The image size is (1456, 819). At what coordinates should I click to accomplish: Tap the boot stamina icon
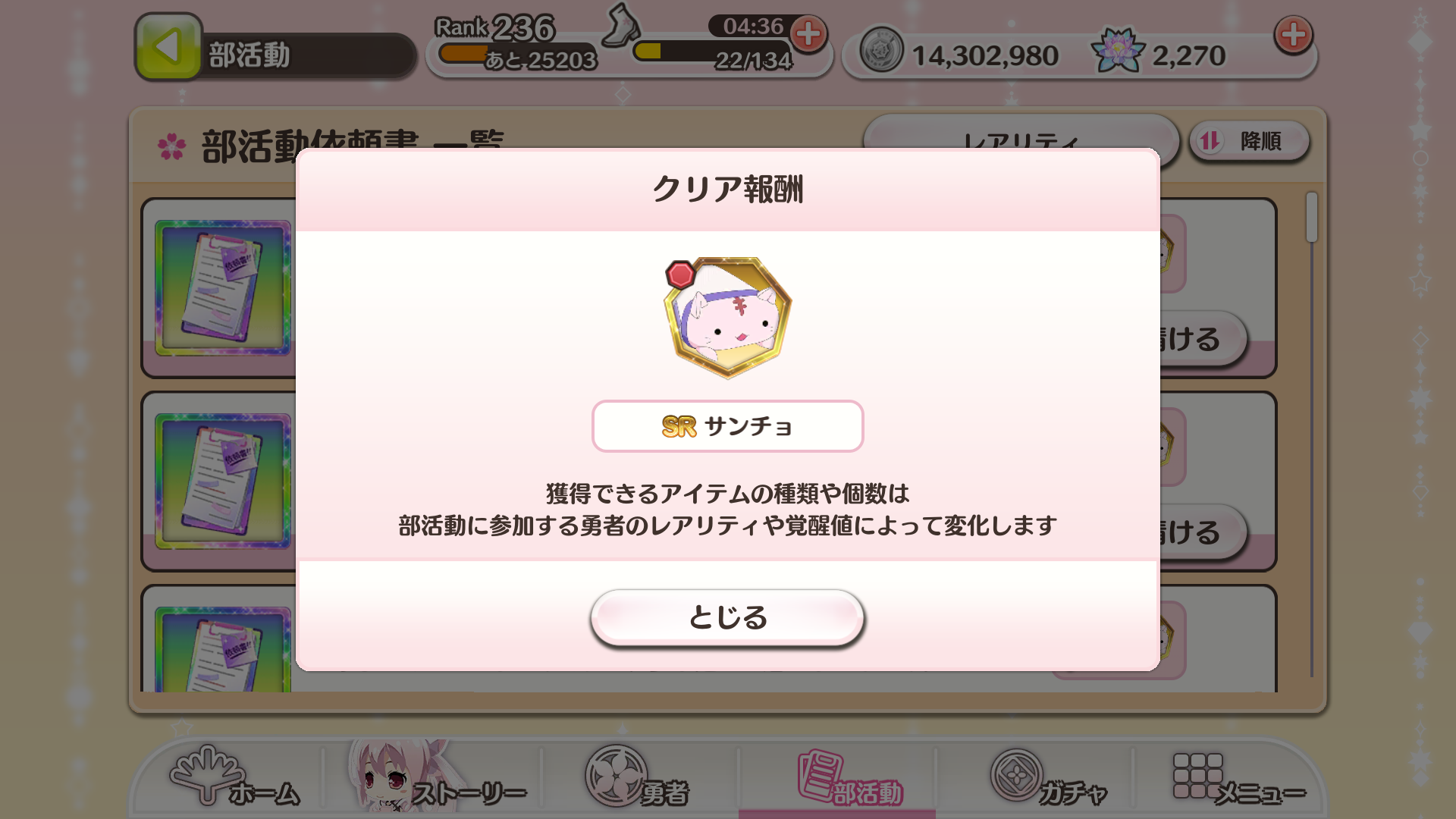coord(620,24)
